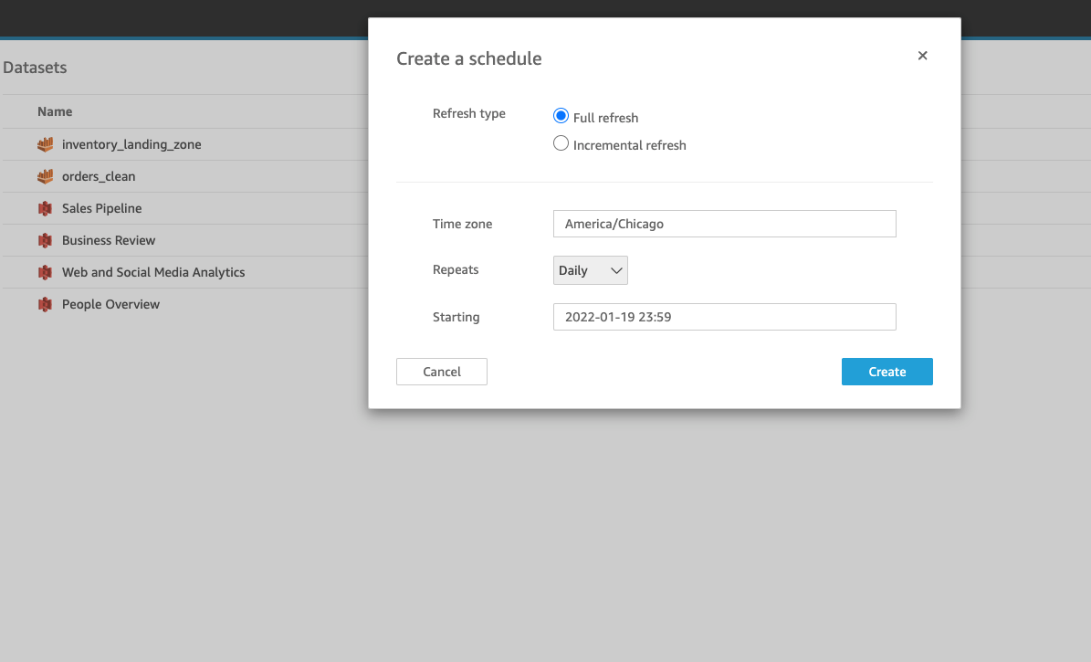Viewport: 1091px width, 662px height.
Task: Click the People Overview dataset icon
Action: click(45, 304)
